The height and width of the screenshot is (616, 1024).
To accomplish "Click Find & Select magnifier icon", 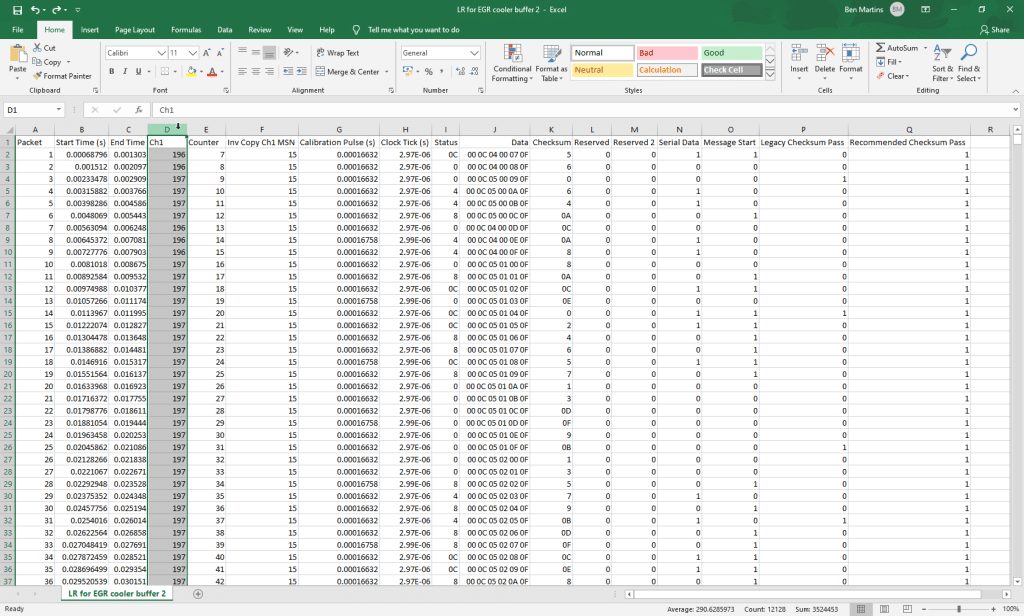I will click(x=969, y=52).
